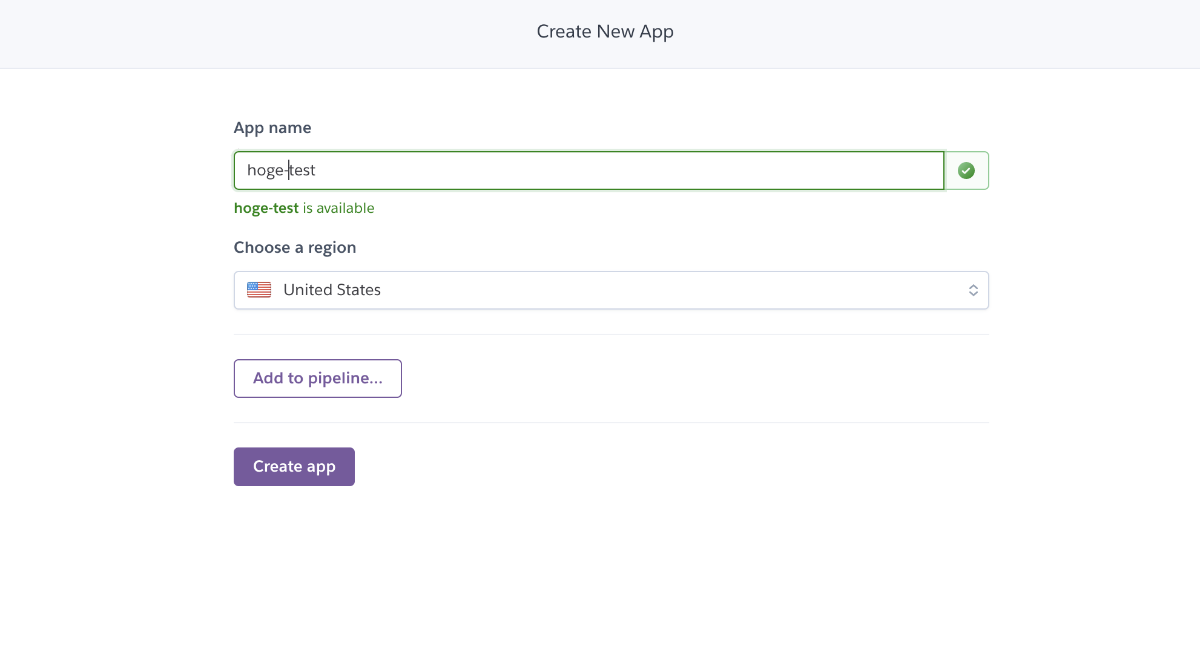Click the blank header bar beside the title
1200x647 pixels.
950,32
